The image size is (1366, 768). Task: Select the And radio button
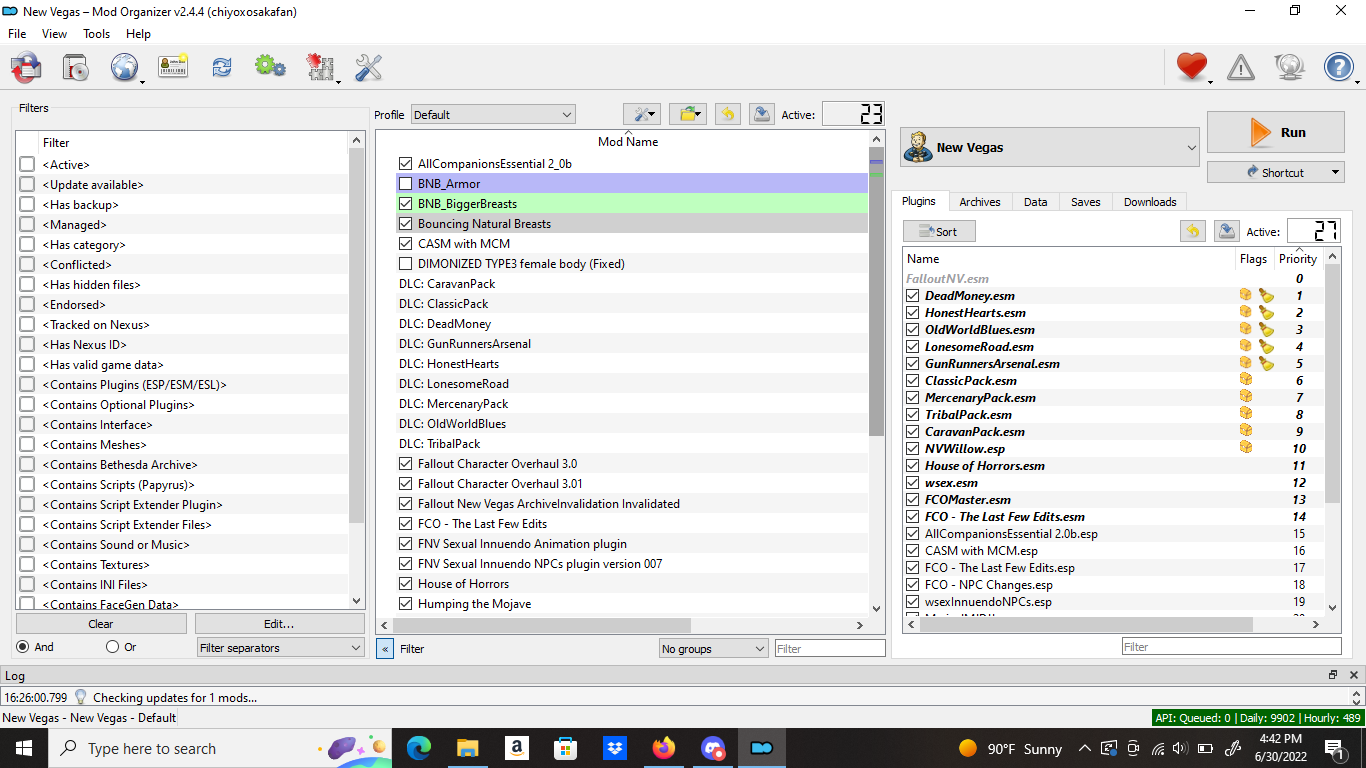23,647
